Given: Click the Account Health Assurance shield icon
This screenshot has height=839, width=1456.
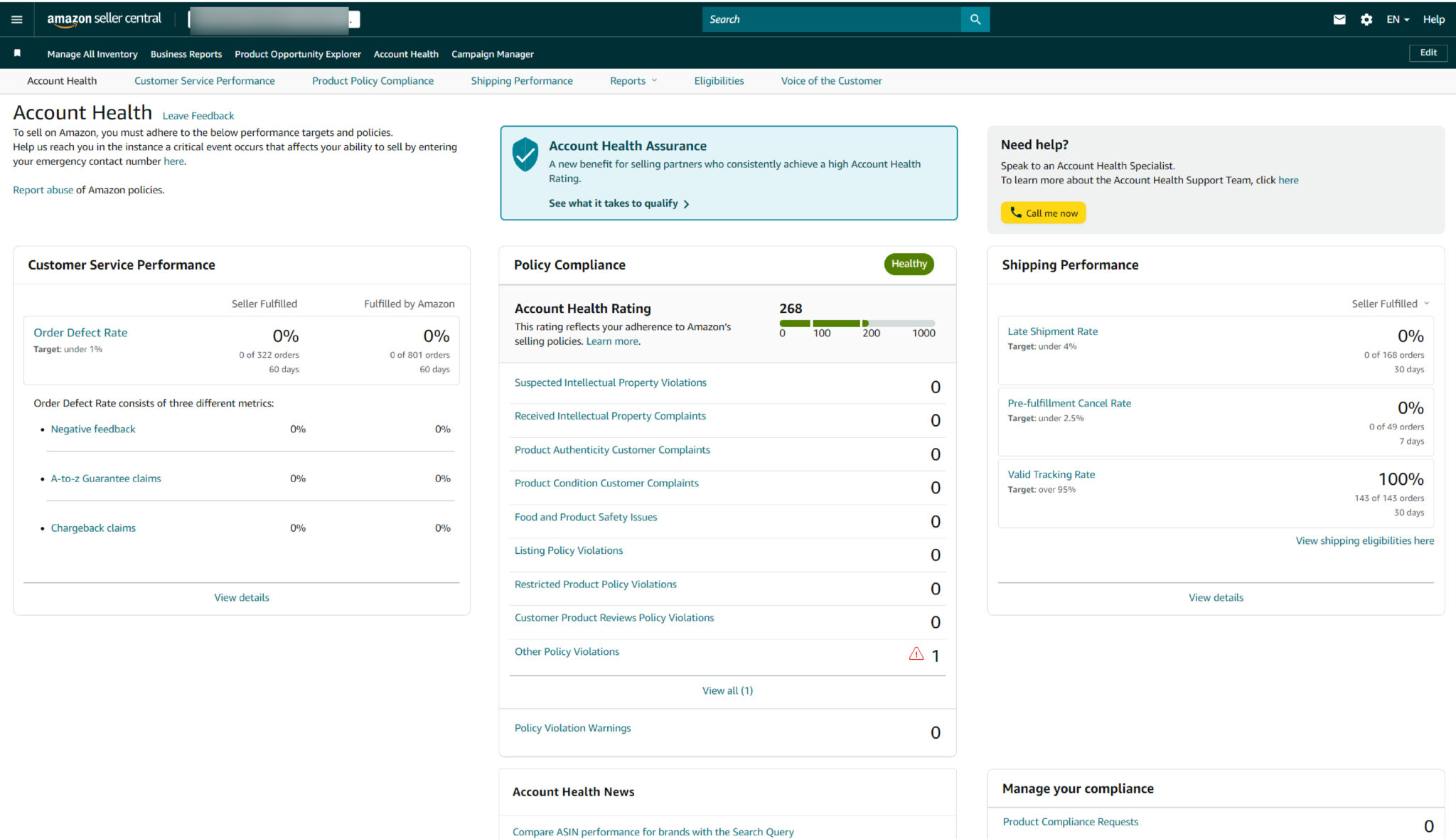Looking at the screenshot, I should 525,154.
